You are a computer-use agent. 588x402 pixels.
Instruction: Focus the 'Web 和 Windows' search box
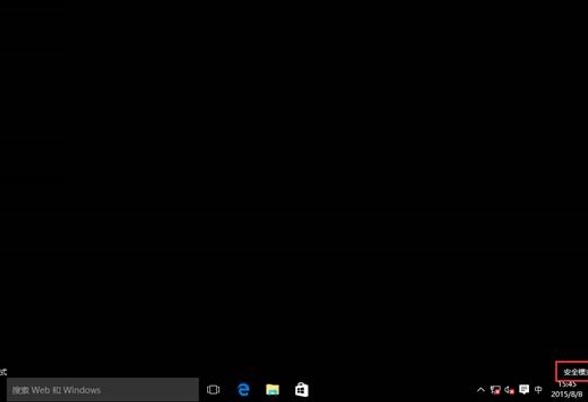103,390
